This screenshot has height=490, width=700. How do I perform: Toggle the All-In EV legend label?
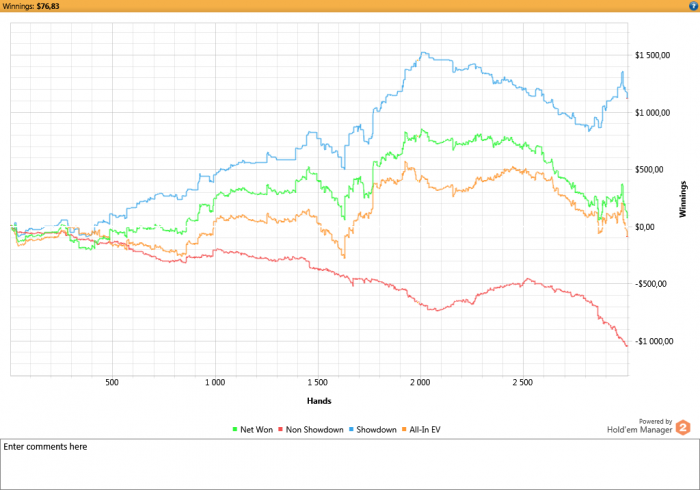coord(425,430)
